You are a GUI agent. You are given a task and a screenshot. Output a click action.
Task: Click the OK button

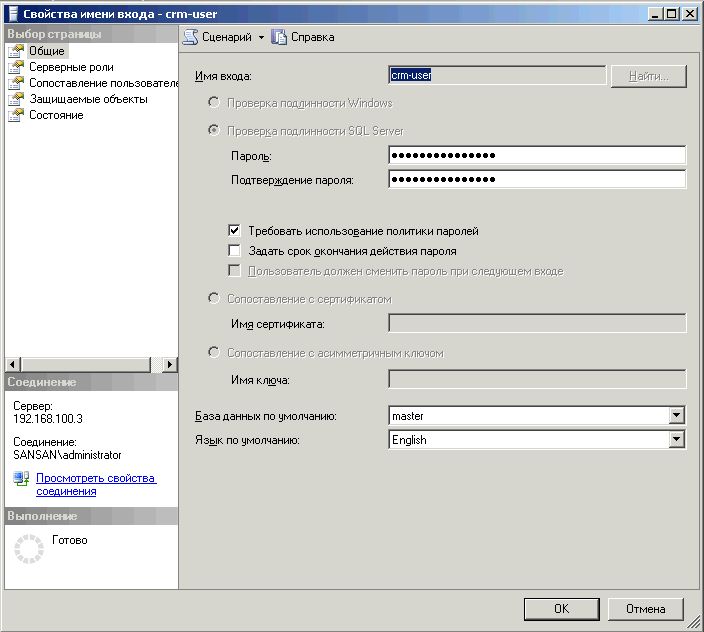pyautogui.click(x=561, y=609)
